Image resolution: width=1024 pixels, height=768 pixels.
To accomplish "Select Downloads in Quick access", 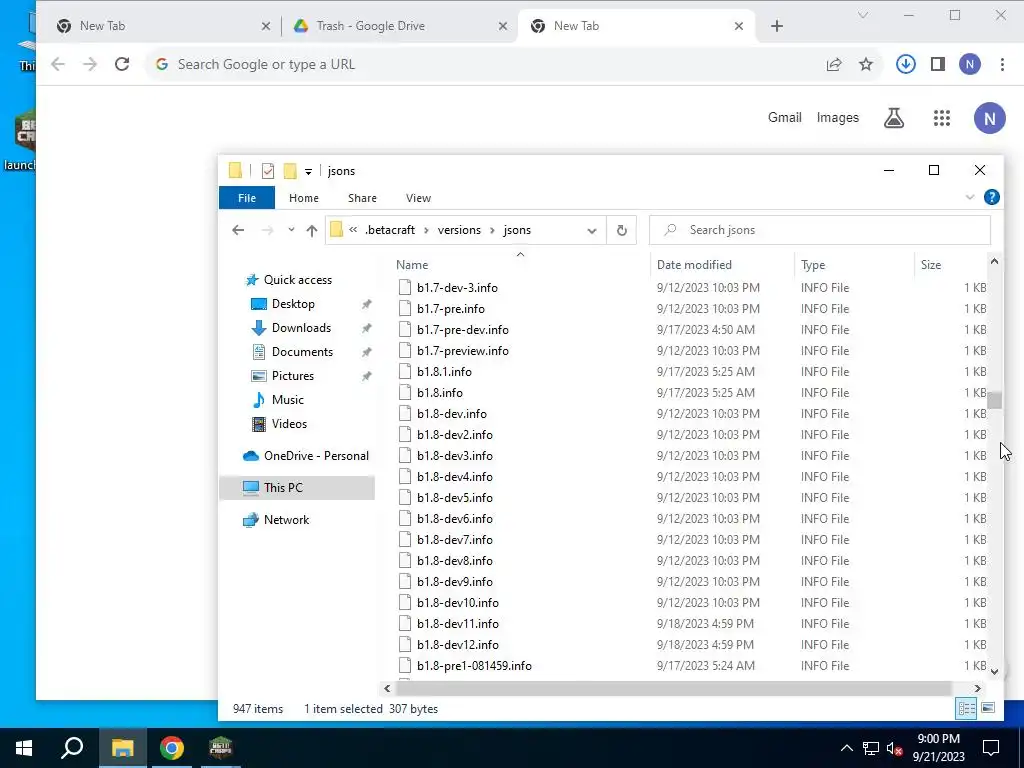I will pyautogui.click(x=300, y=328).
